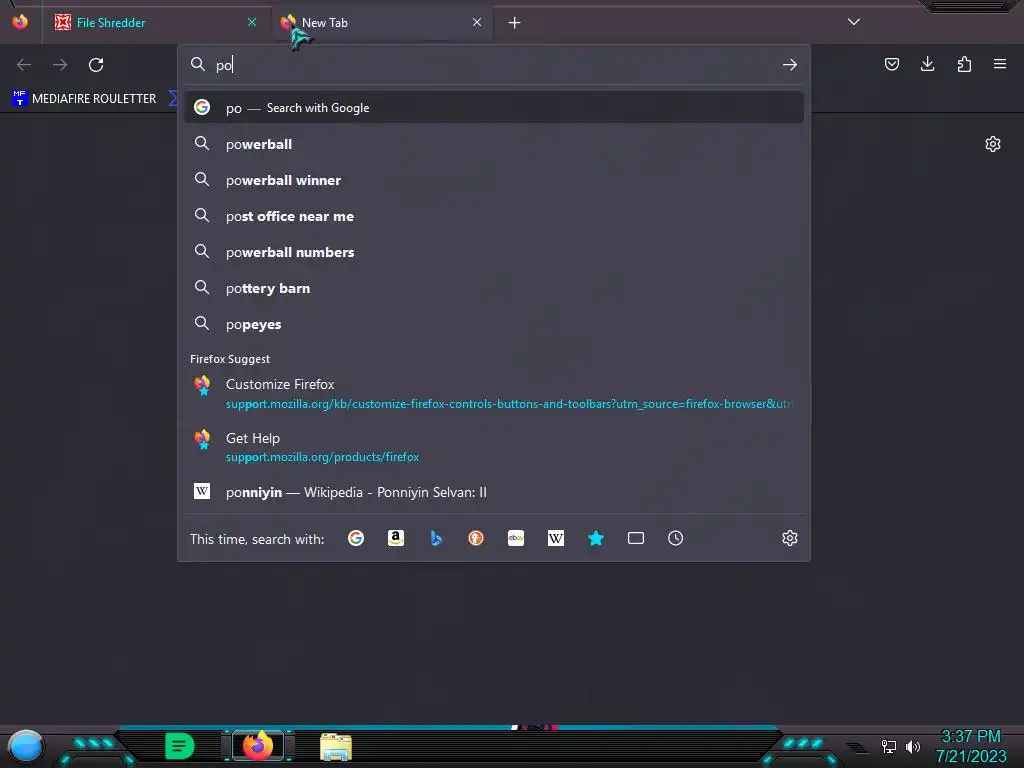Choose the powerball suggestion
Viewport: 1024px width, 768px height.
coord(494,144)
